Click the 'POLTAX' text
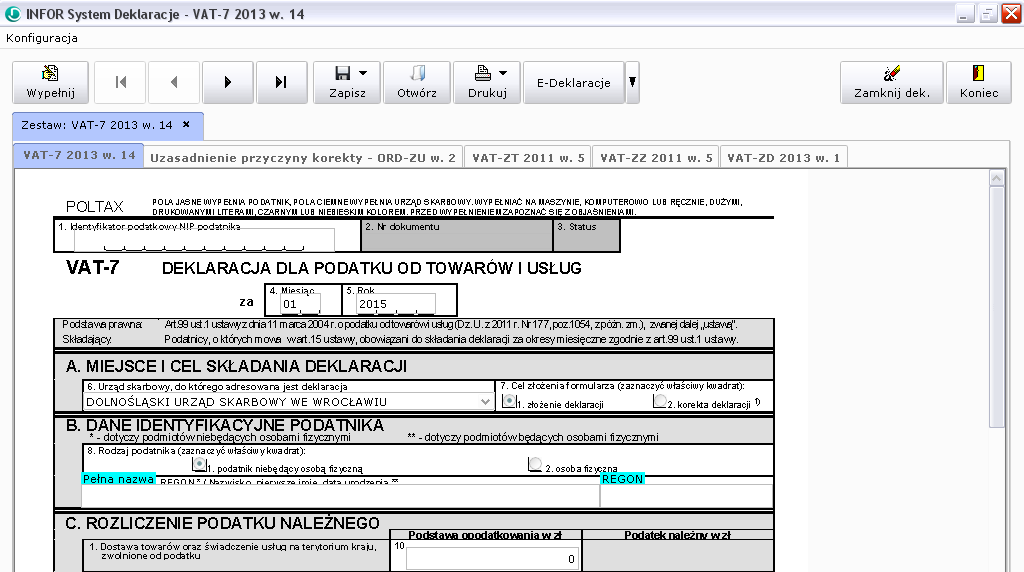Viewport: 1024px width, 572px height. 95,207
